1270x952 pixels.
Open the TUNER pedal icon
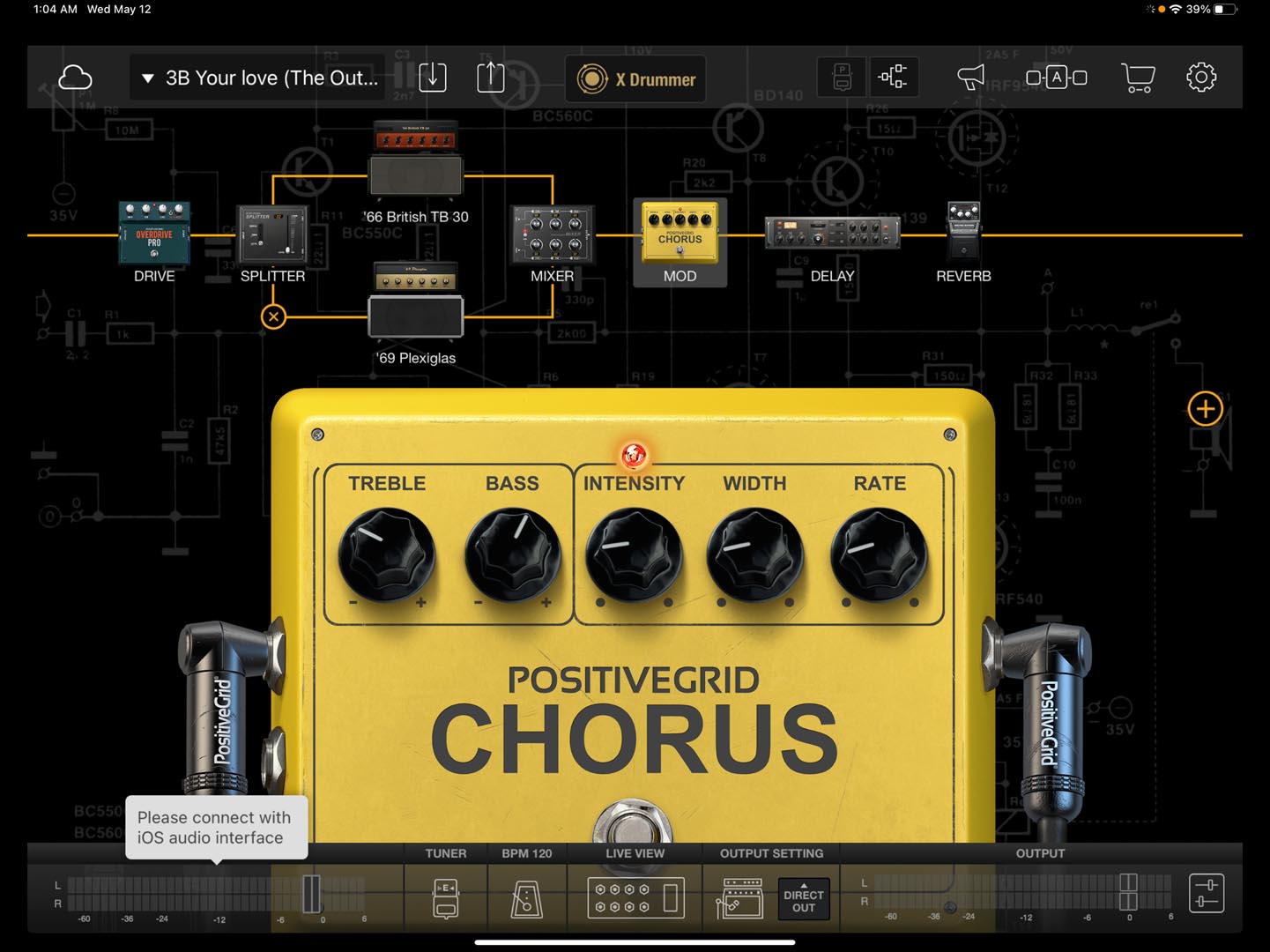pos(445,897)
